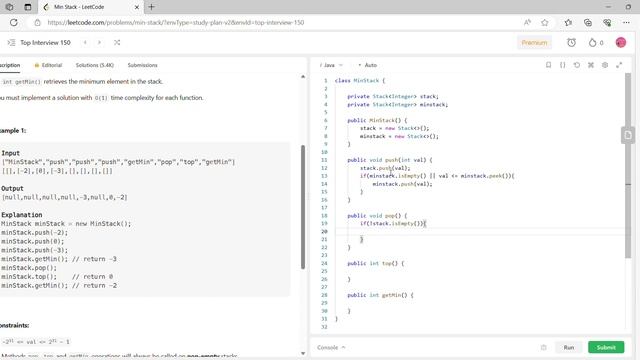Click the 'Explanation' heading in example
Screen dimensions: 640x360
[x=22, y=214]
